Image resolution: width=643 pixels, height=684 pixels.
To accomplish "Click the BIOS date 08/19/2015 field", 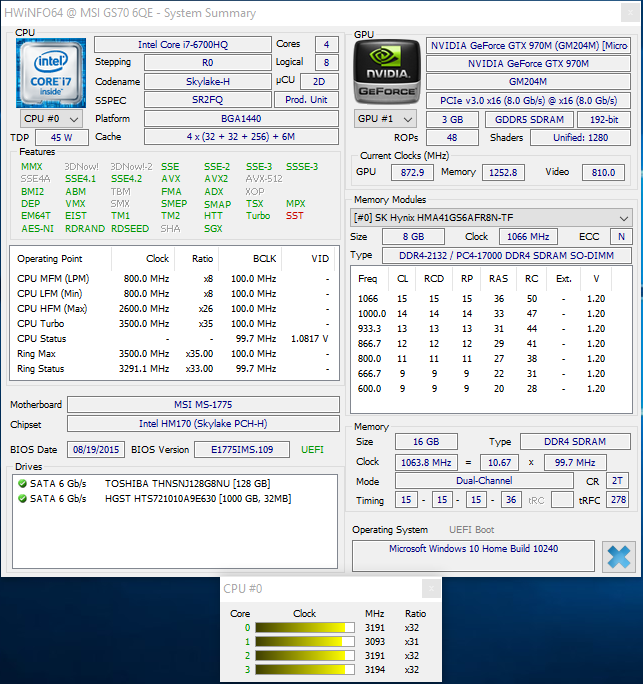I will click(96, 449).
